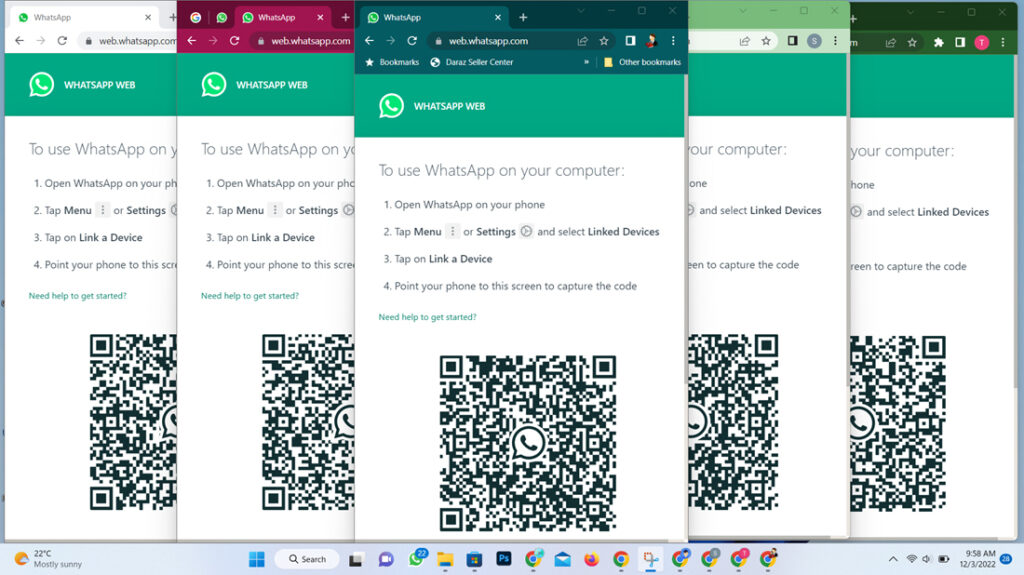Image resolution: width=1024 pixels, height=575 pixels.
Task: Close the WhatsApp tab in the magenta window
Action: click(321, 18)
